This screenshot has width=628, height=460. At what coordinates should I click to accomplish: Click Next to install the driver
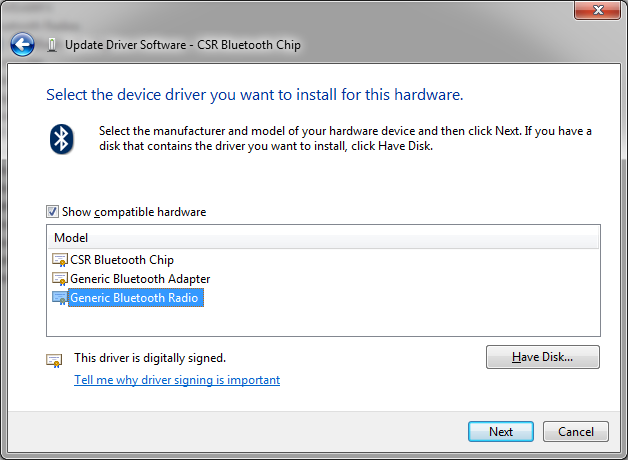coord(501,432)
